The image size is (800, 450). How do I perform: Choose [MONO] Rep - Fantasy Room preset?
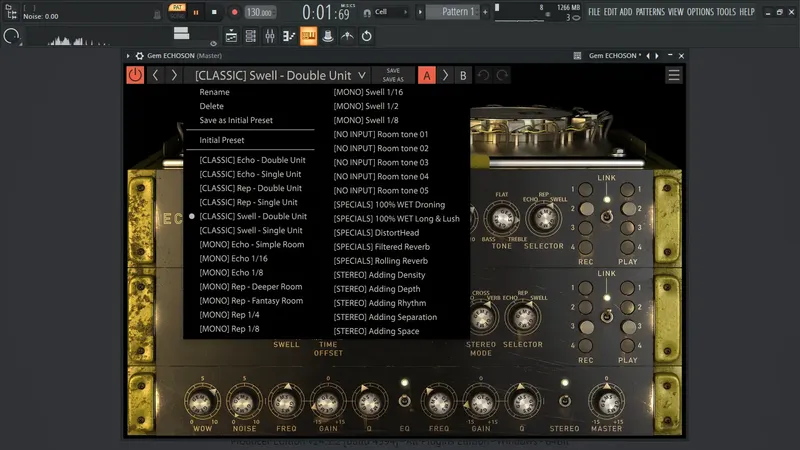click(x=251, y=300)
